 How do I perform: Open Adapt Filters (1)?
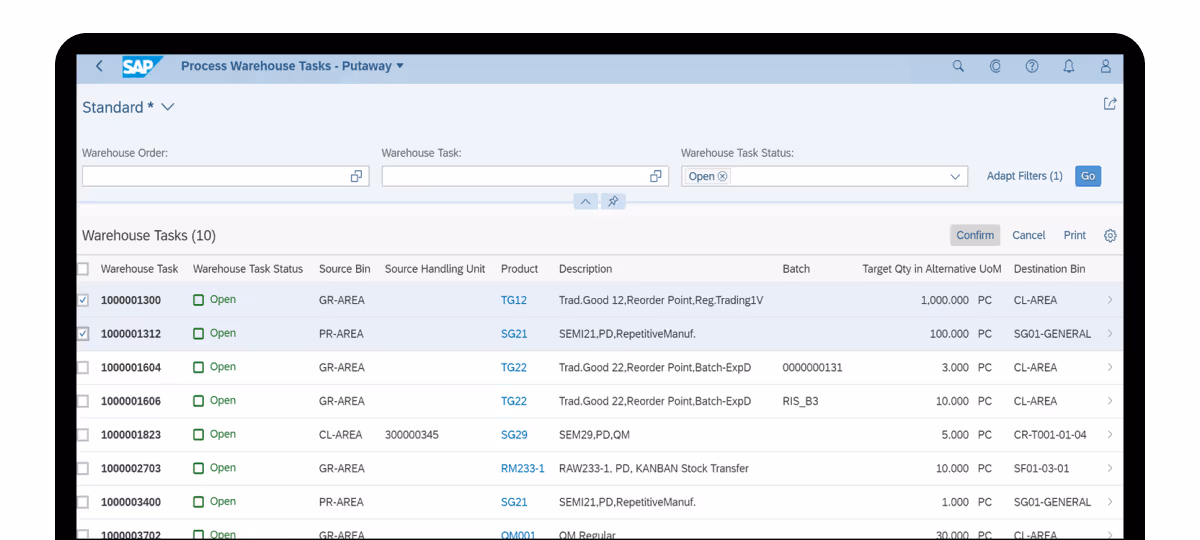1024,176
